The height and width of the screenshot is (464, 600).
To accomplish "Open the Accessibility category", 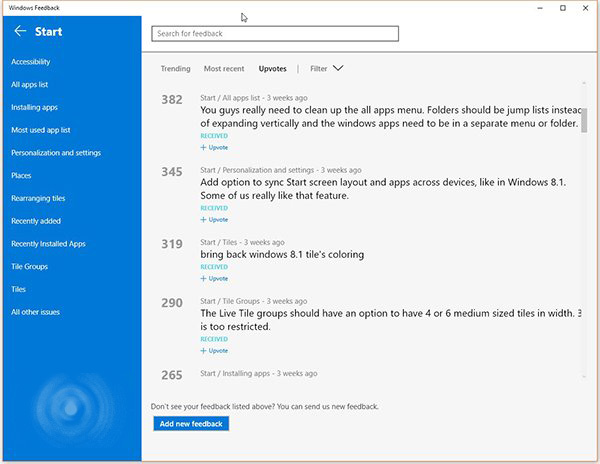I will pyautogui.click(x=30, y=62).
